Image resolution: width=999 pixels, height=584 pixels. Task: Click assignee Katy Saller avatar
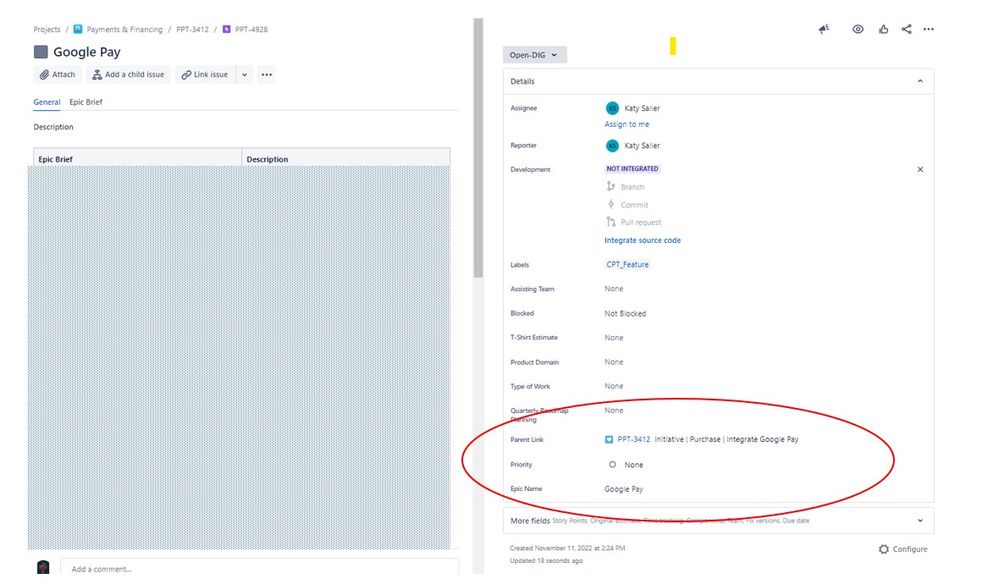click(612, 108)
